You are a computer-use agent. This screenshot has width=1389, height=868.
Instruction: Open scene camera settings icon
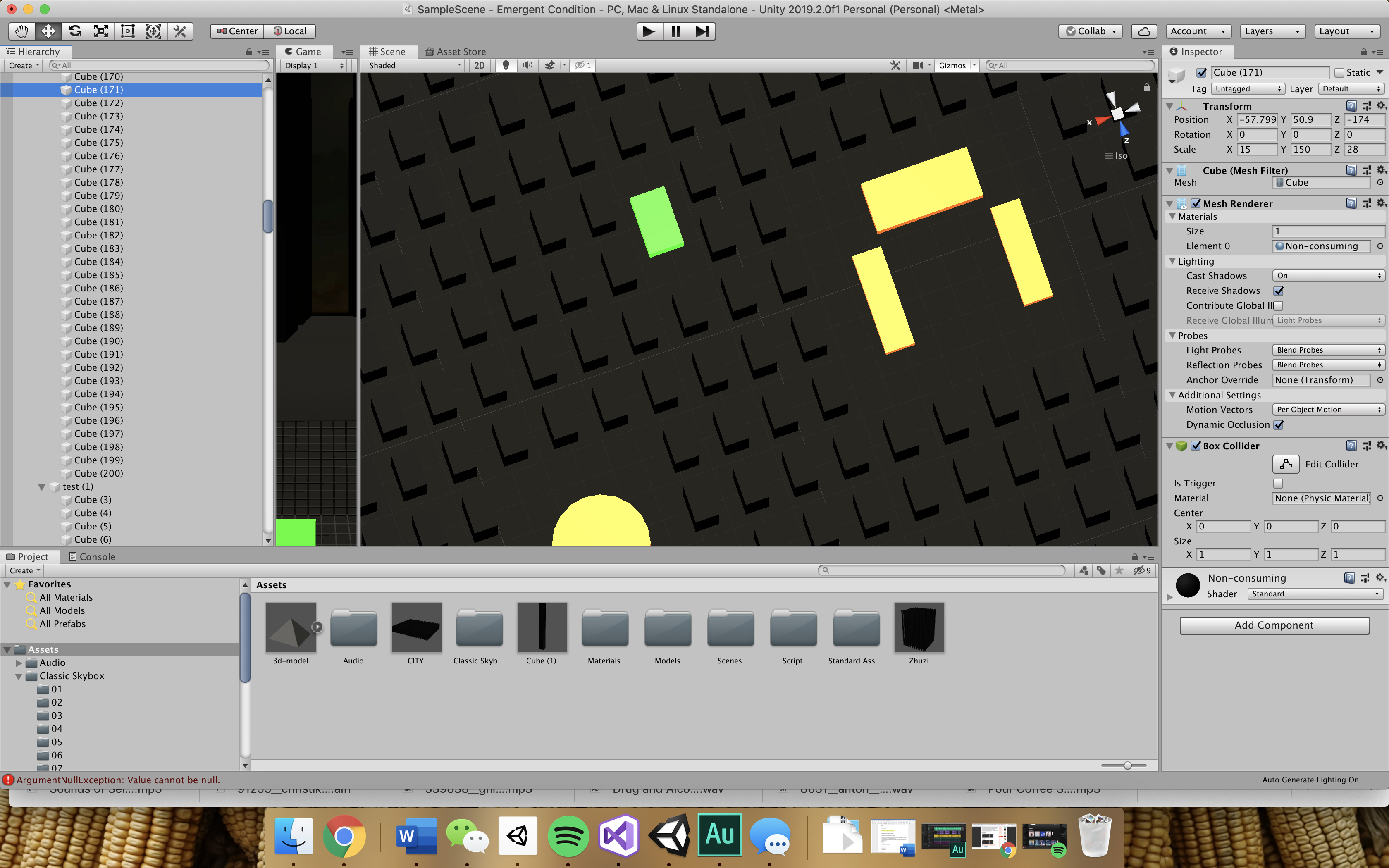918,65
